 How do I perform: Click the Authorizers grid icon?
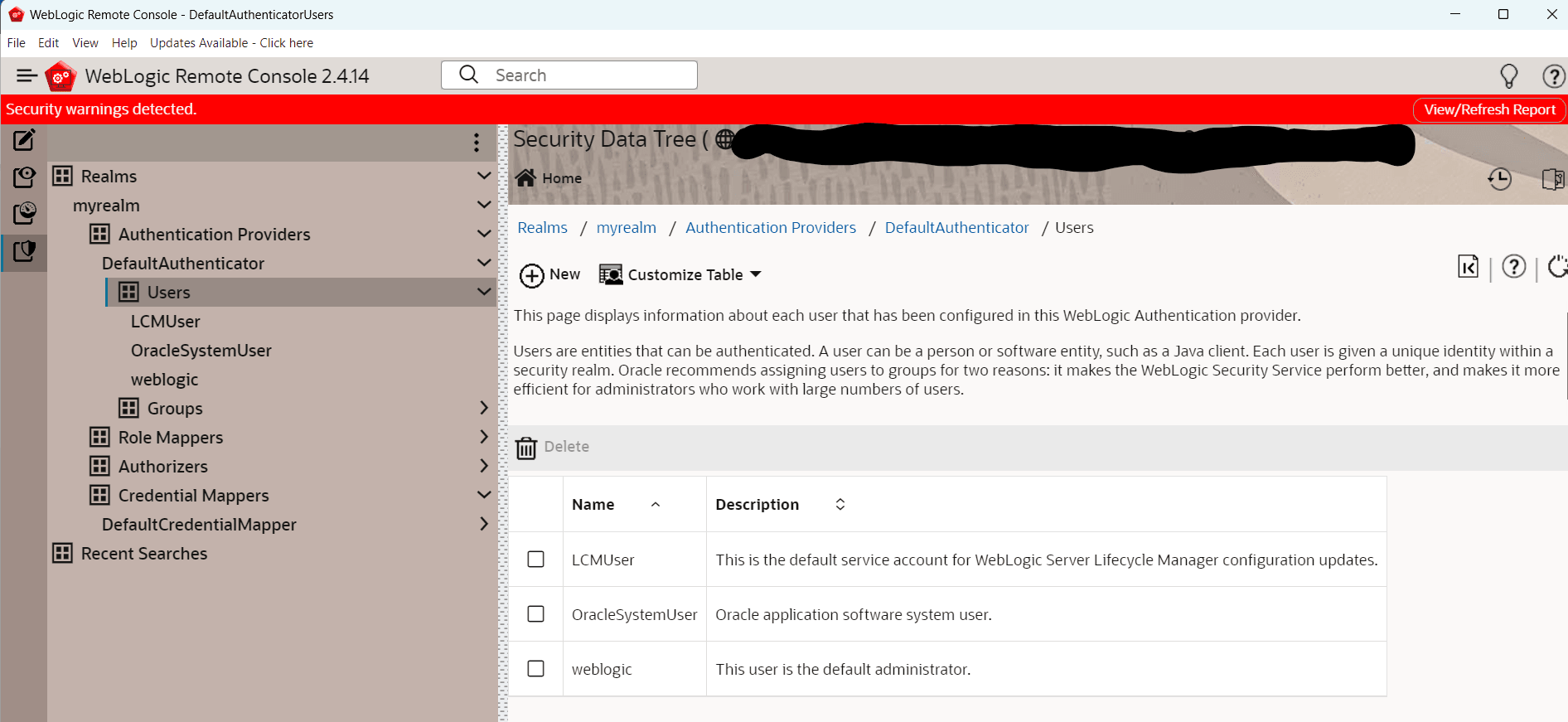(99, 466)
